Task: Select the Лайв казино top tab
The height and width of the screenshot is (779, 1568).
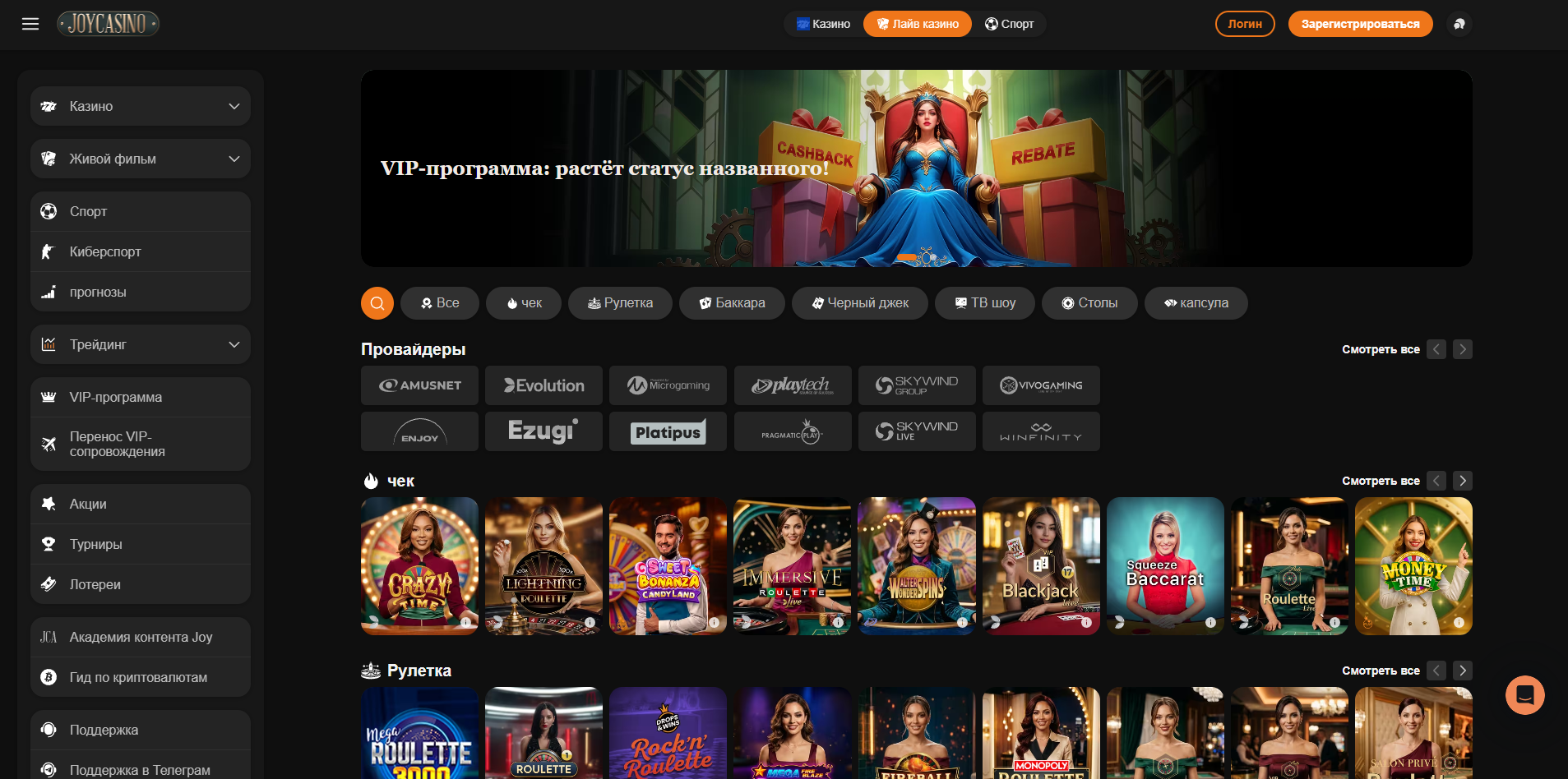Action: pos(918,24)
